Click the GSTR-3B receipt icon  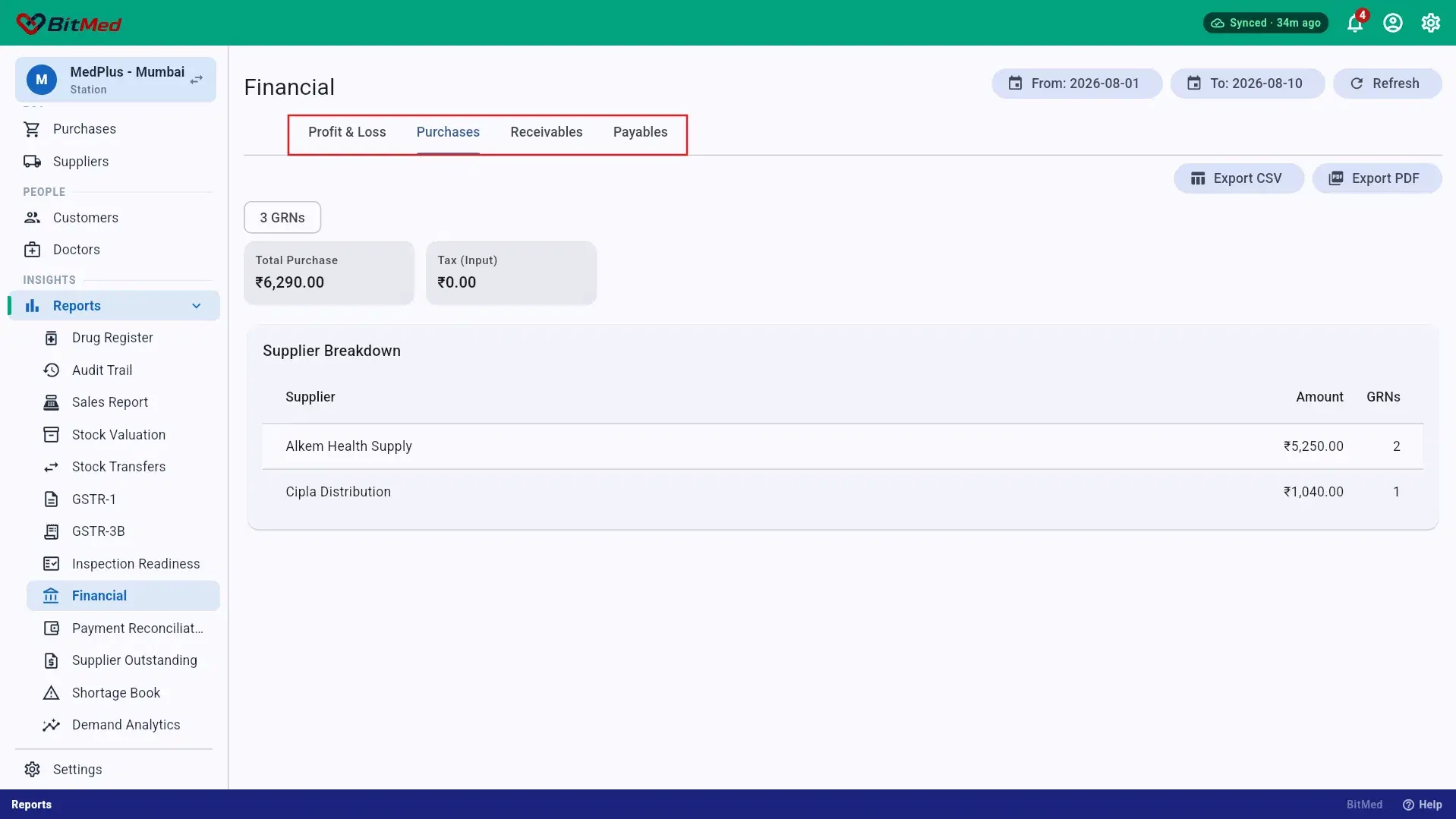pyautogui.click(x=51, y=531)
